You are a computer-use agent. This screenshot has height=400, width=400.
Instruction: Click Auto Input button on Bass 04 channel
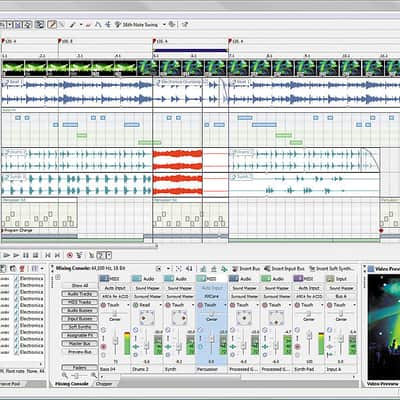click(x=115, y=288)
